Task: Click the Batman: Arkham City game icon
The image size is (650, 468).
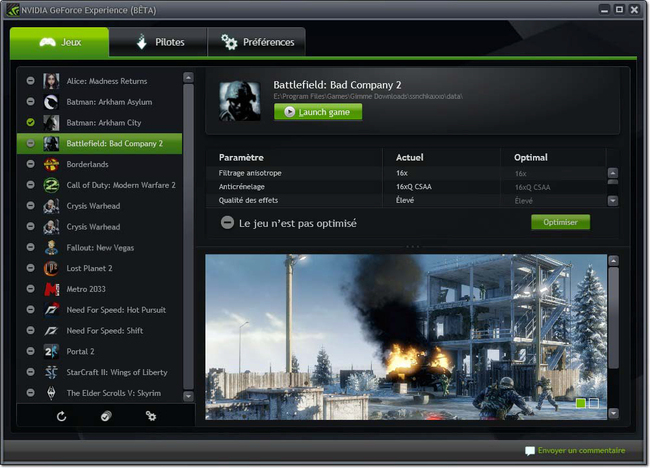Action: click(x=51, y=123)
